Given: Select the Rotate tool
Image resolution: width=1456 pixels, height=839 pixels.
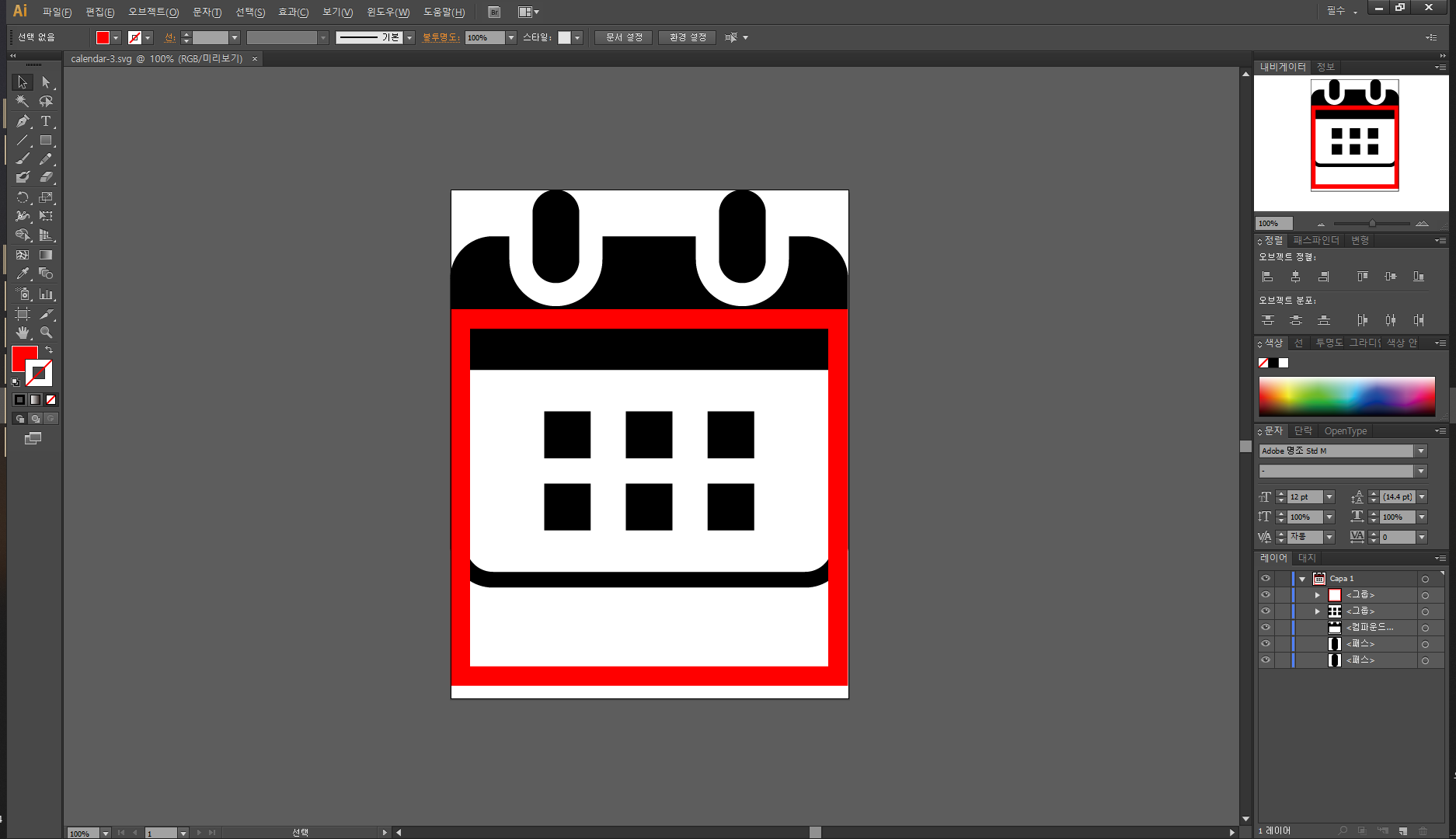Looking at the screenshot, I should click(x=23, y=197).
